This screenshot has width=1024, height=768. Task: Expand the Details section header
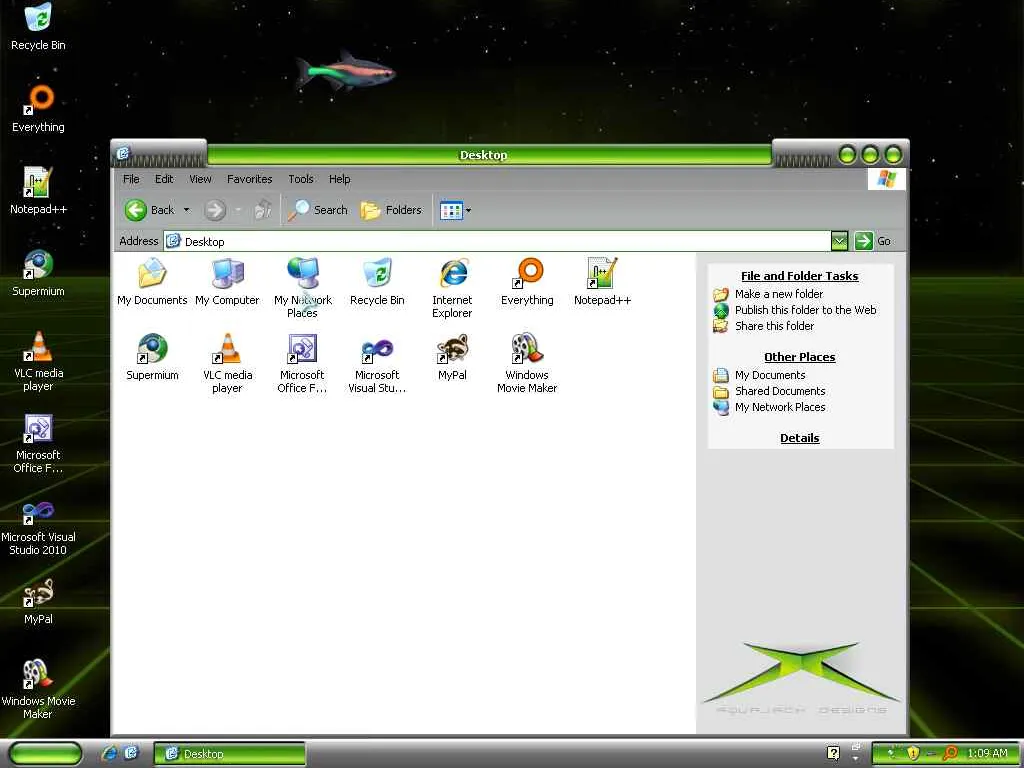[799, 438]
